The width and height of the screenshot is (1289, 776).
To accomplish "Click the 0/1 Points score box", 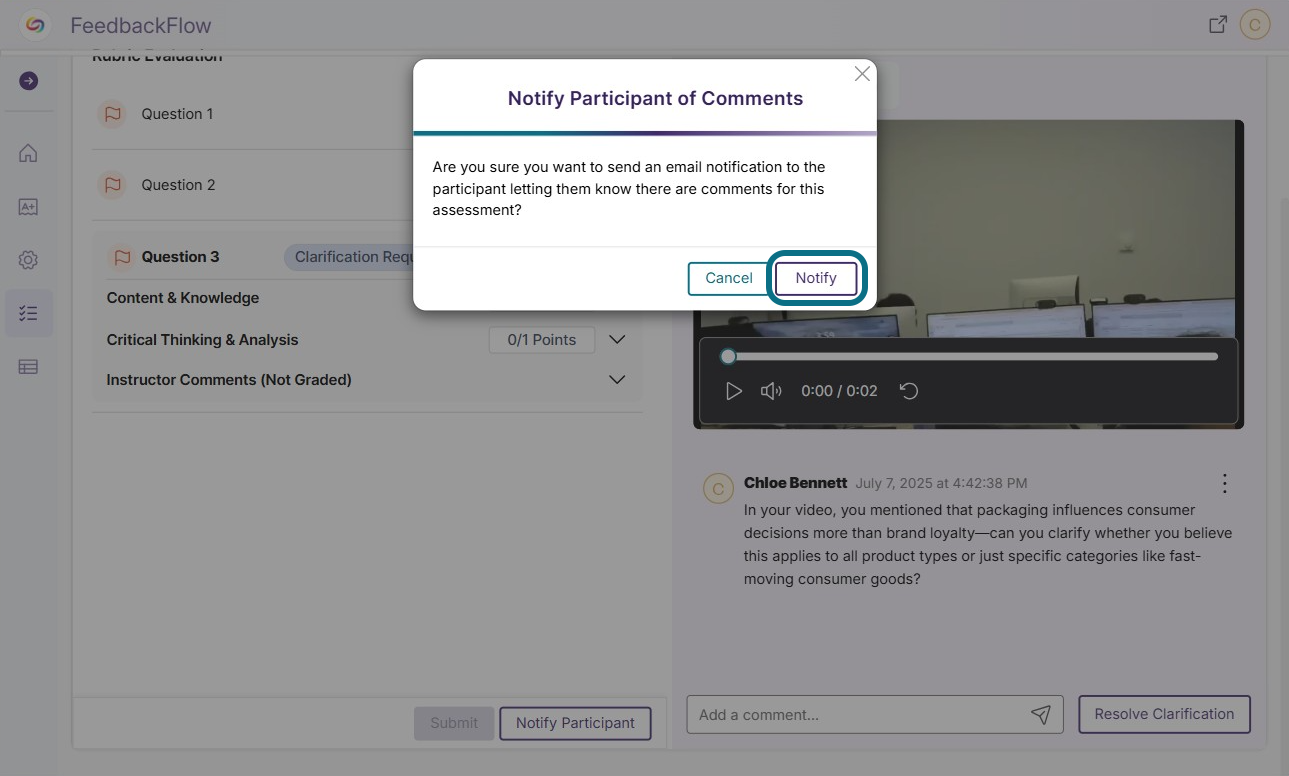I will point(542,340).
